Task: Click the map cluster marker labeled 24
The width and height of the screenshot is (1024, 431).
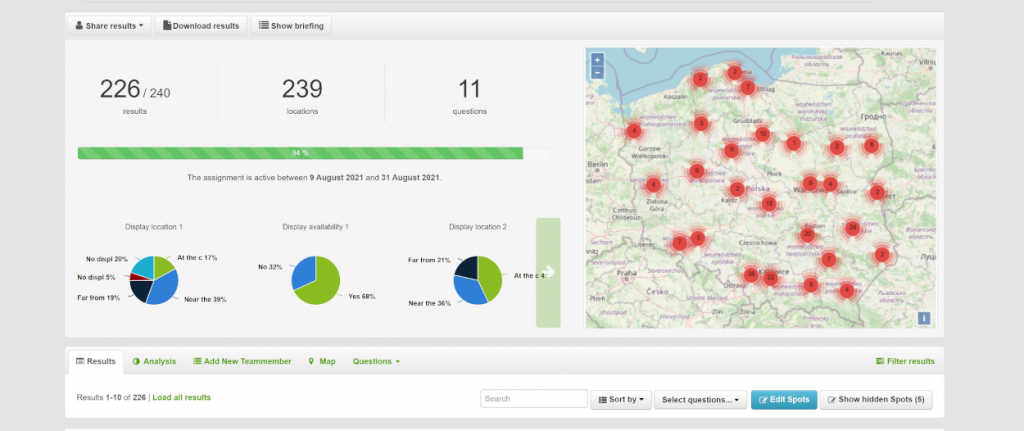Action: [852, 228]
